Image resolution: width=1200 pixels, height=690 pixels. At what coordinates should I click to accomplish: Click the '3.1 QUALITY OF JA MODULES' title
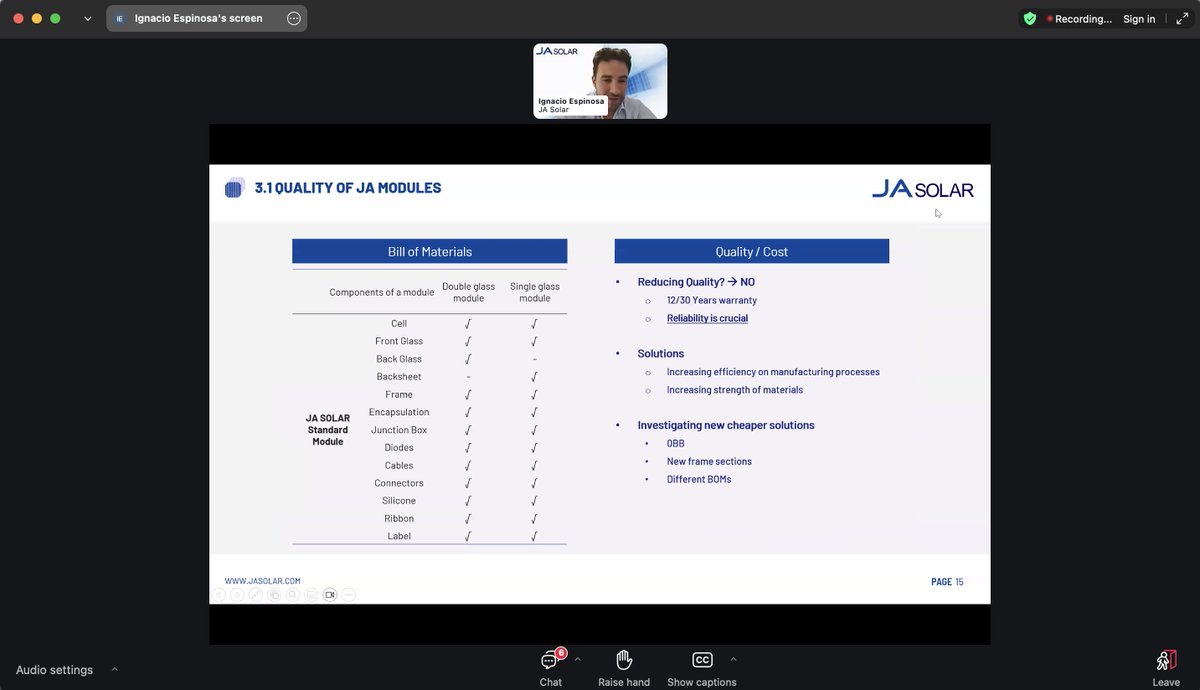pyautogui.click(x=347, y=188)
